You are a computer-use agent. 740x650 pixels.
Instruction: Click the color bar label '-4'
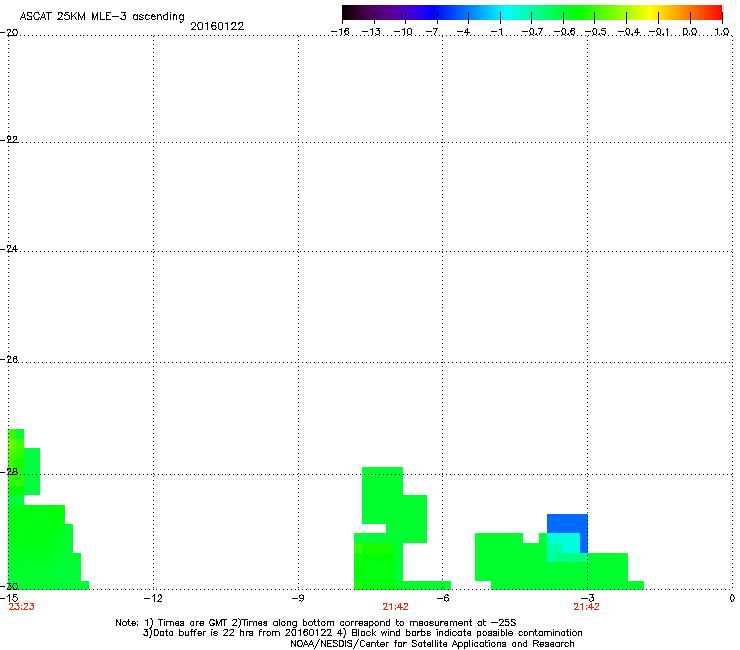coord(464,32)
